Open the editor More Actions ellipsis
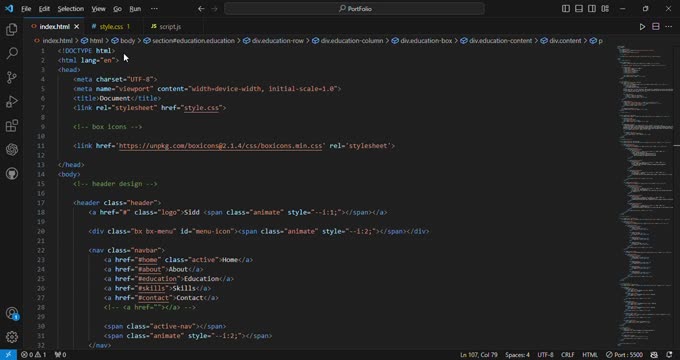The image size is (680, 360). [668, 27]
